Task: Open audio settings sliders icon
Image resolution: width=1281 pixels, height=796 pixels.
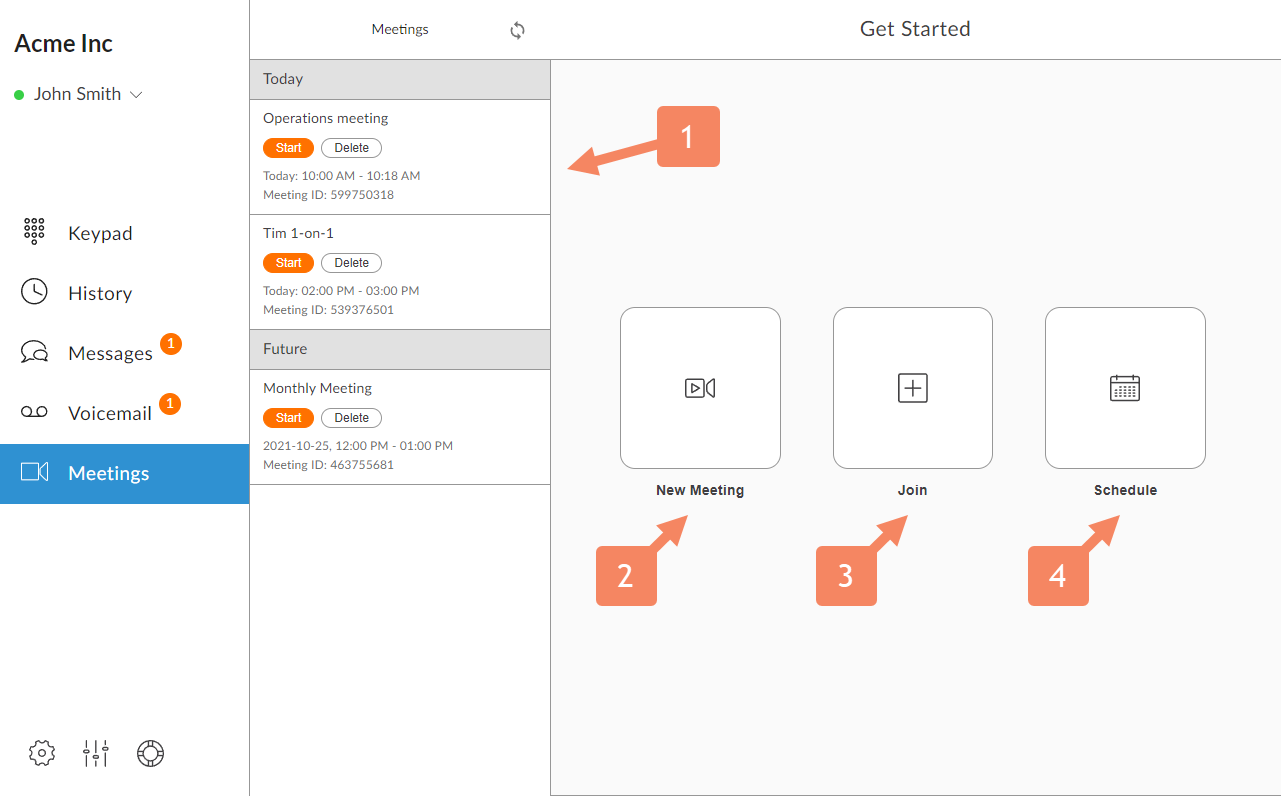Action: [95, 753]
